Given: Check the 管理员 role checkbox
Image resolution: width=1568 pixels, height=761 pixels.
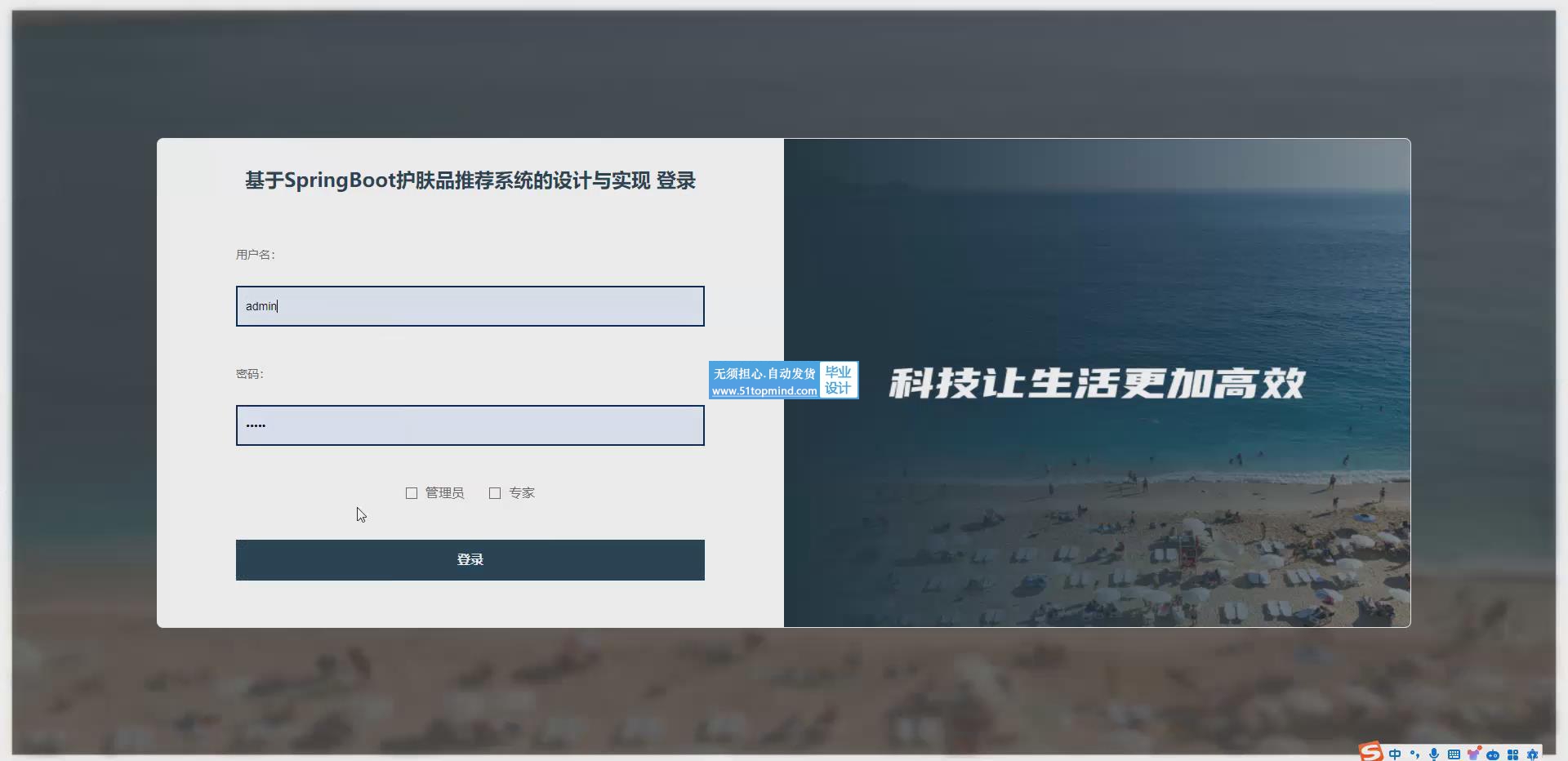Looking at the screenshot, I should [412, 493].
